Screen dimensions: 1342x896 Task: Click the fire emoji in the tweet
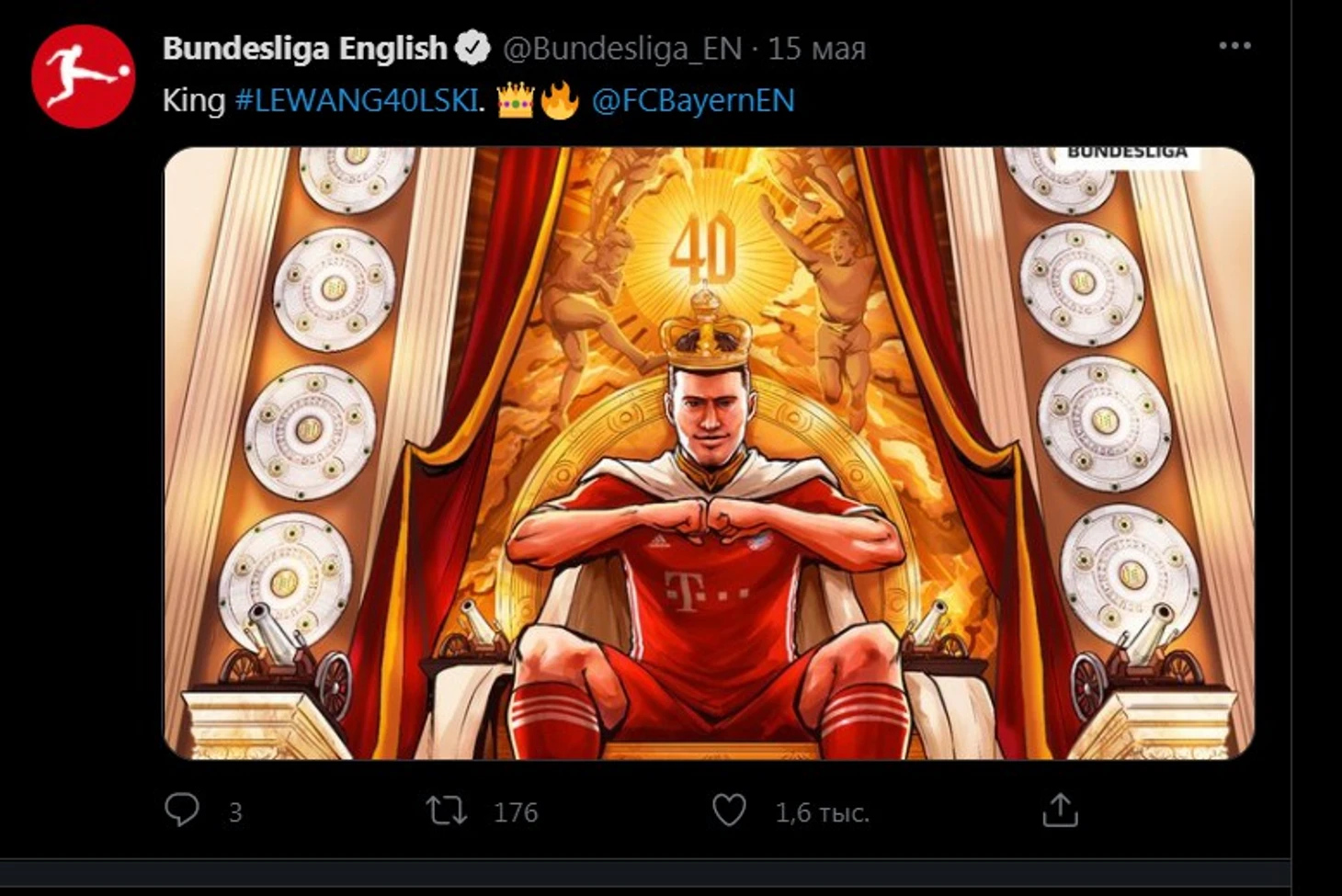(559, 99)
